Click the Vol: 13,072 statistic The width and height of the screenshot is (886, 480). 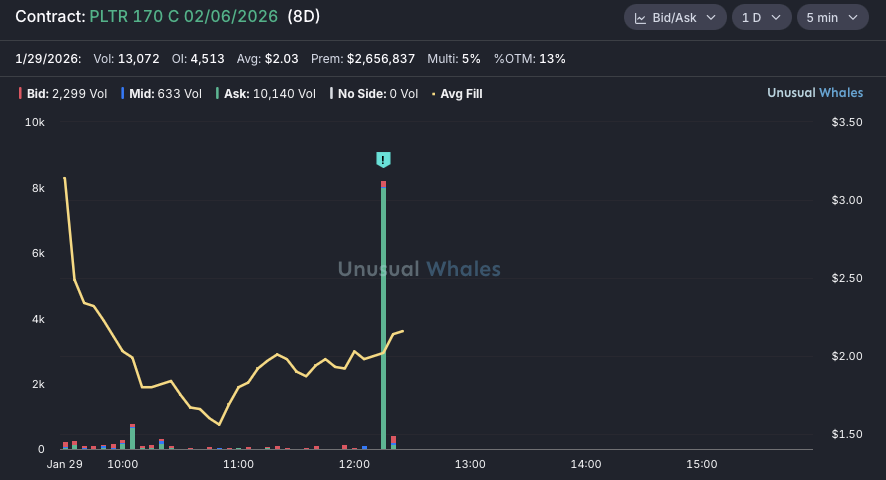pos(127,59)
